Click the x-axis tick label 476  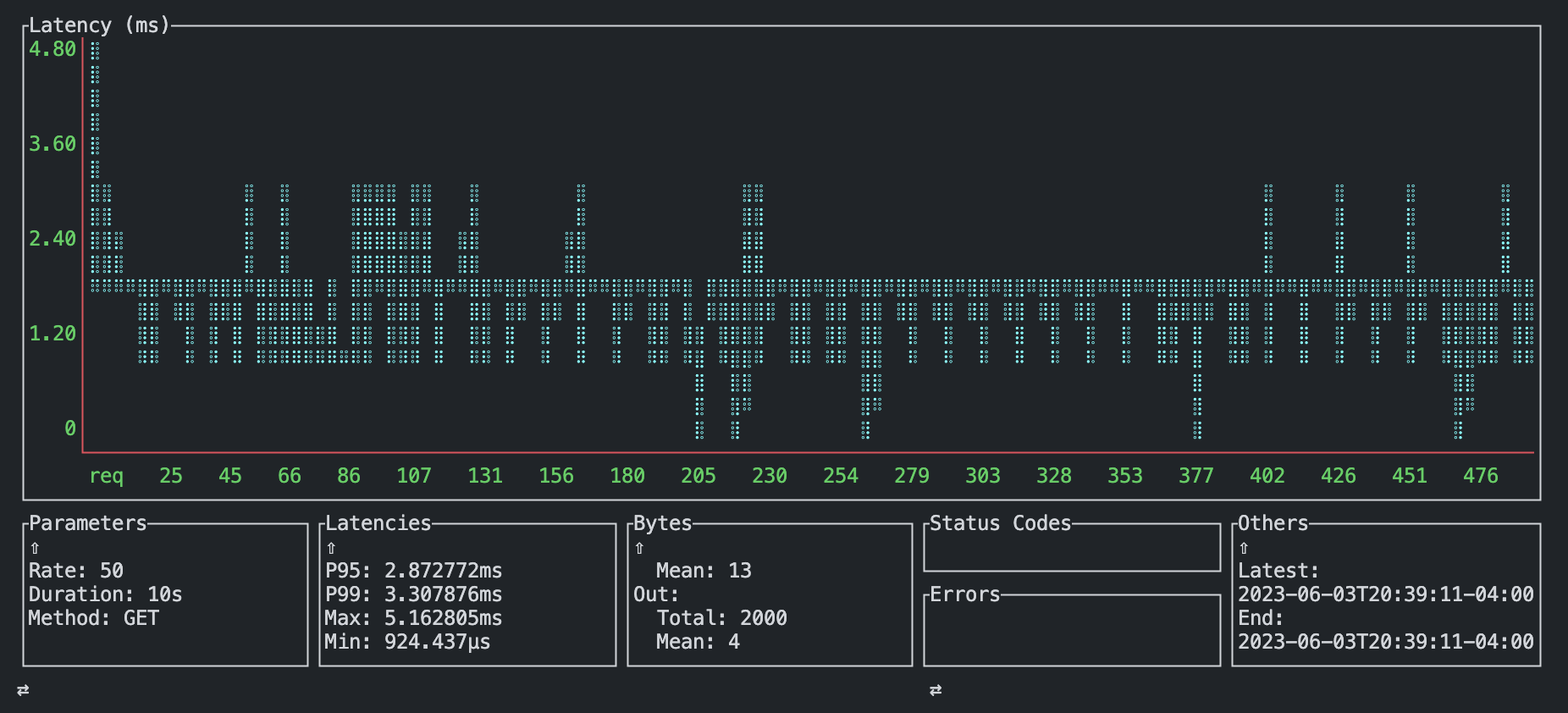1481,476
